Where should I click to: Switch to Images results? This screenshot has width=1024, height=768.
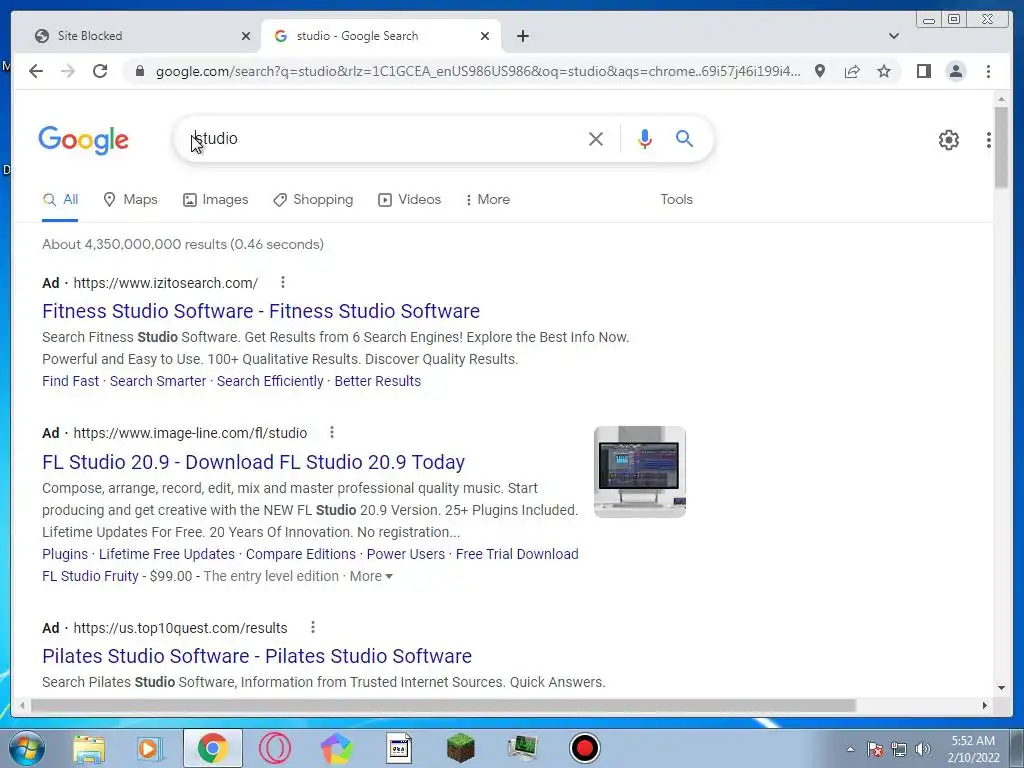(216, 200)
